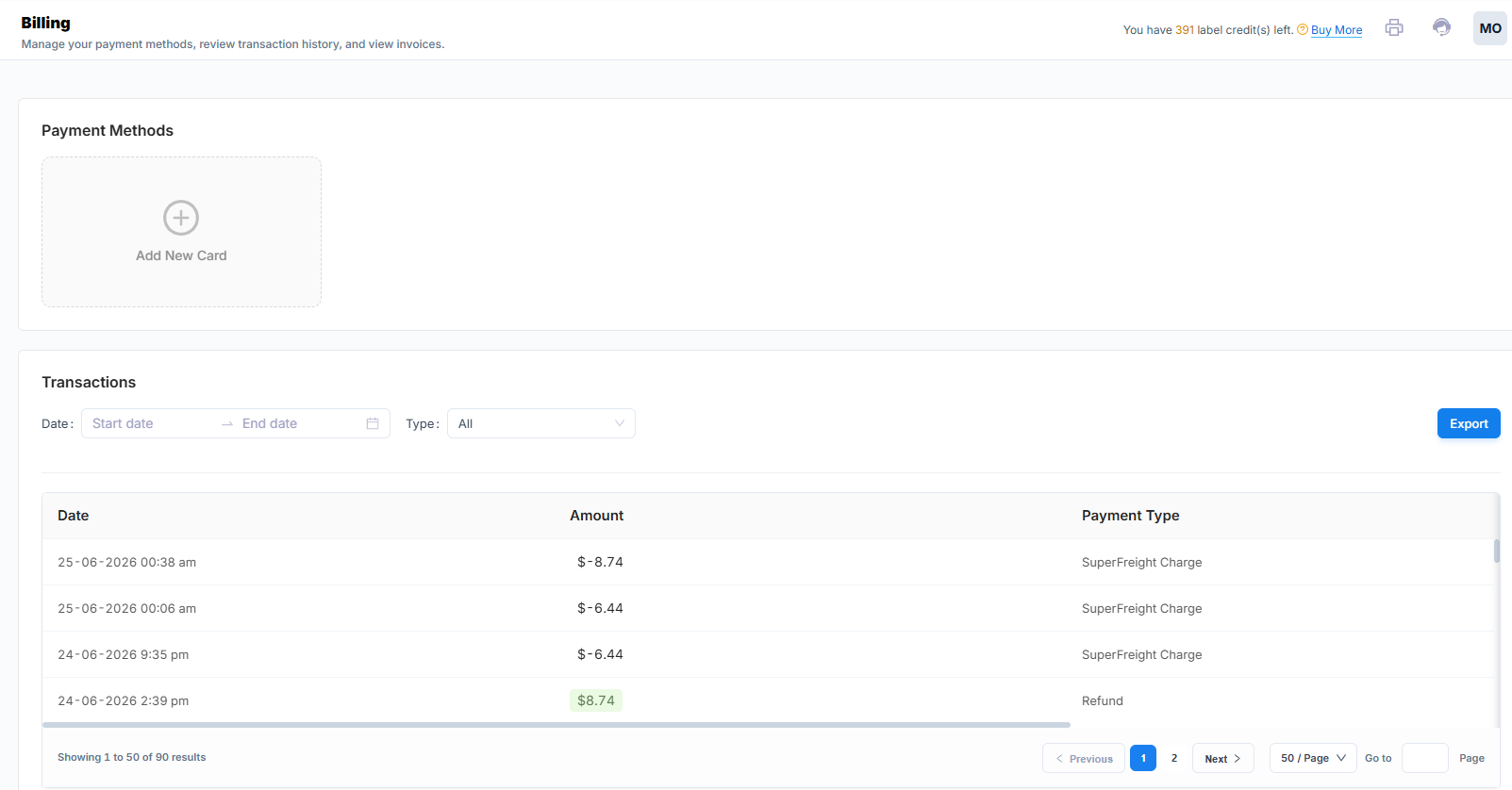Click the Billing page title

coord(45,23)
